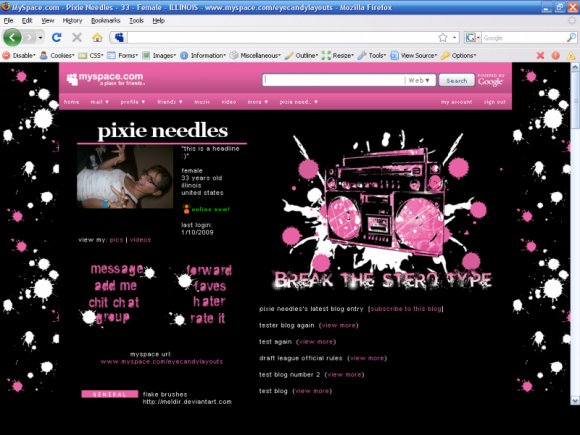
Task: Click the red exclamation error icon
Action: pos(556,55)
